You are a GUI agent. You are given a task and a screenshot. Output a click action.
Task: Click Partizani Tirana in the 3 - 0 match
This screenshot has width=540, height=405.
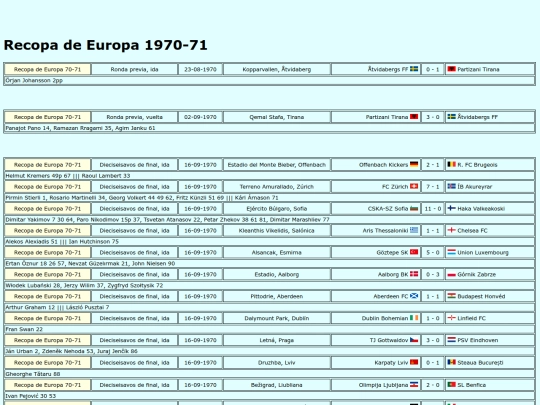[x=387, y=117]
